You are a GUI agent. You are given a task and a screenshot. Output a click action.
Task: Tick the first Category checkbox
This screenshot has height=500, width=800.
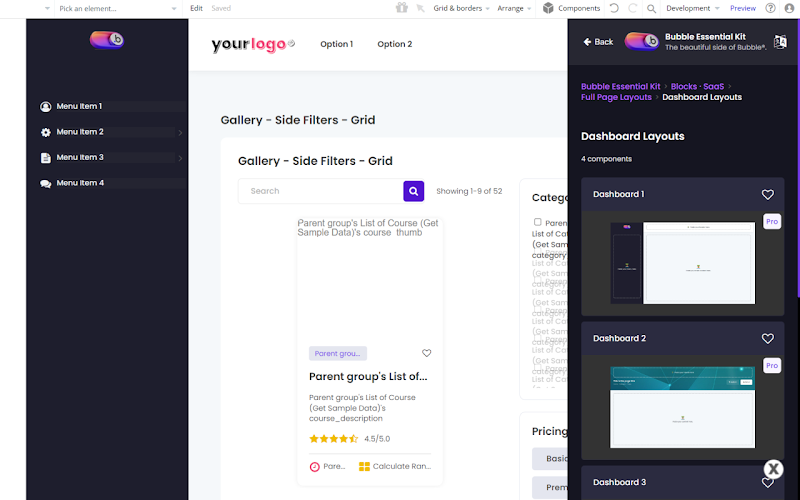tap(537, 222)
